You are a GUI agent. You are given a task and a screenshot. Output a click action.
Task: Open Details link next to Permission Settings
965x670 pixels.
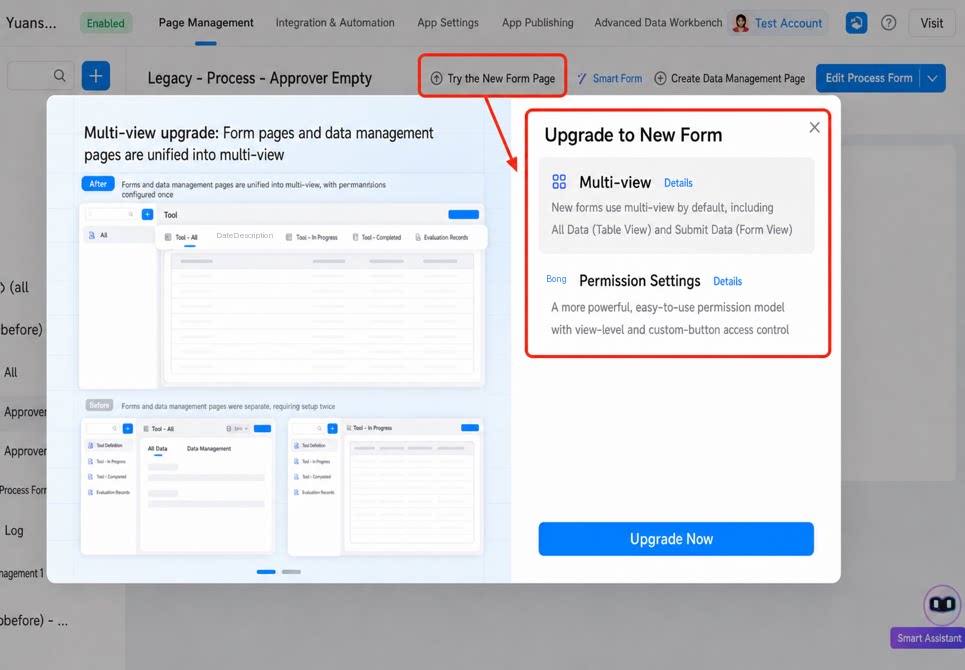727,281
